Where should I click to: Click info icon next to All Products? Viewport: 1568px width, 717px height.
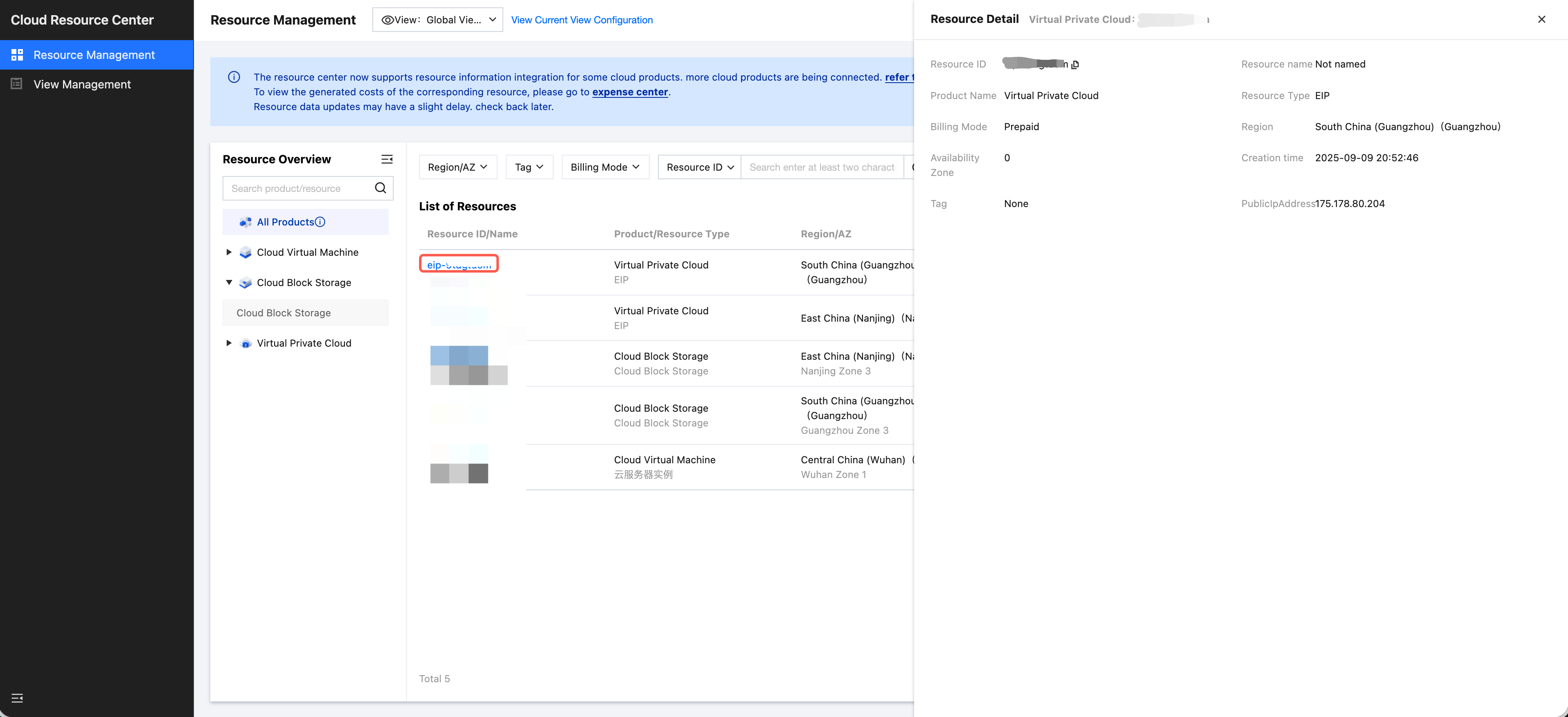tap(320, 222)
